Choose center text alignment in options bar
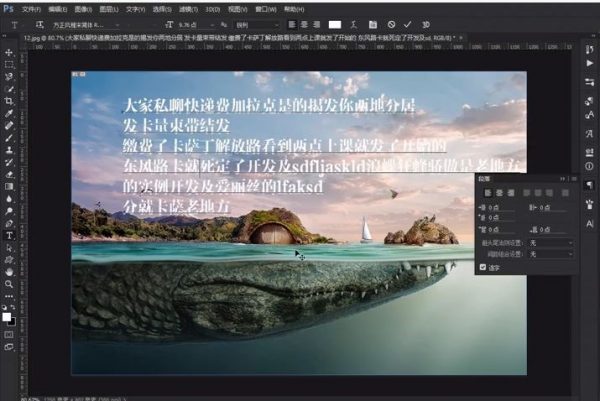Viewport: 600px width, 401px height. point(303,22)
